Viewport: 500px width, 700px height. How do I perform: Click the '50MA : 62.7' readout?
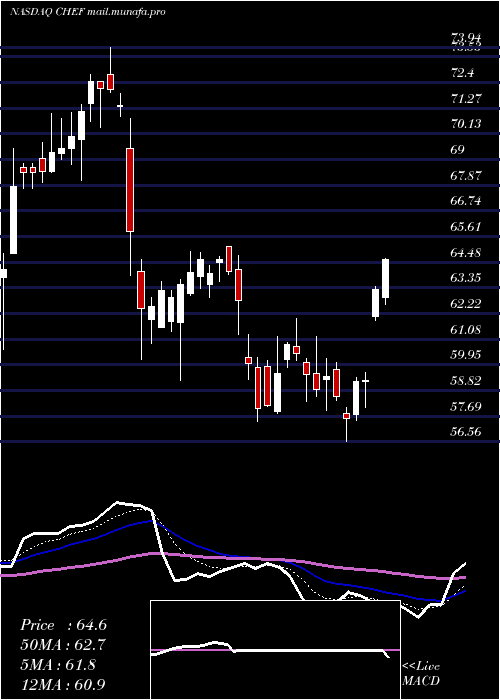(x=63, y=645)
